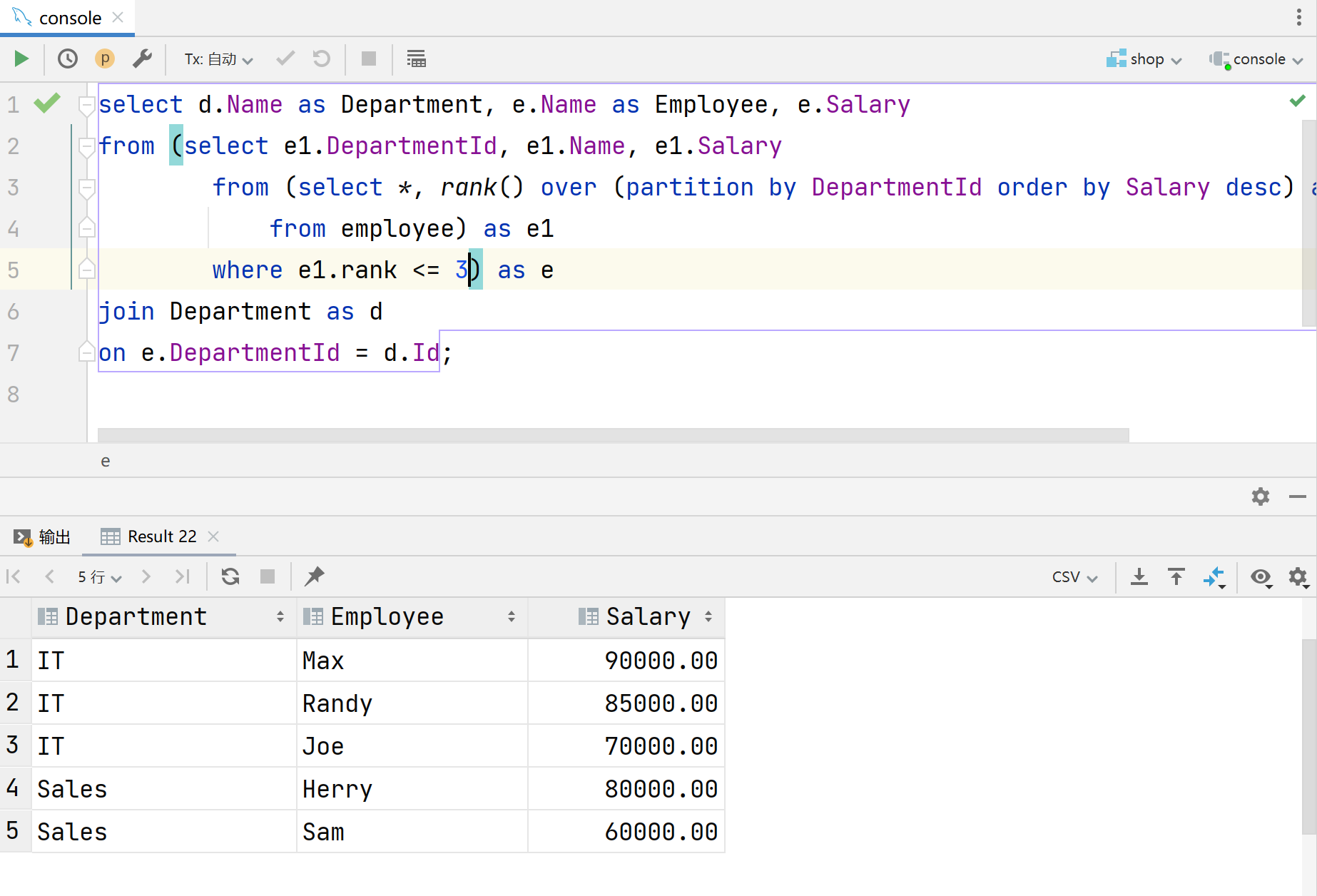Toggle view options with the eye icon
1317x896 pixels.
(x=1261, y=577)
